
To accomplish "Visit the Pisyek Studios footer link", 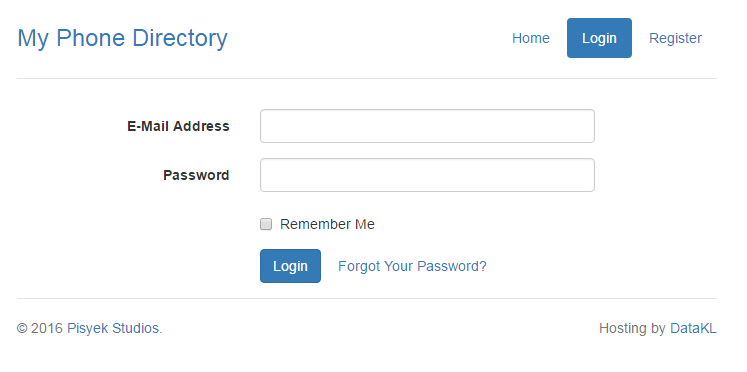I will (113, 328).
